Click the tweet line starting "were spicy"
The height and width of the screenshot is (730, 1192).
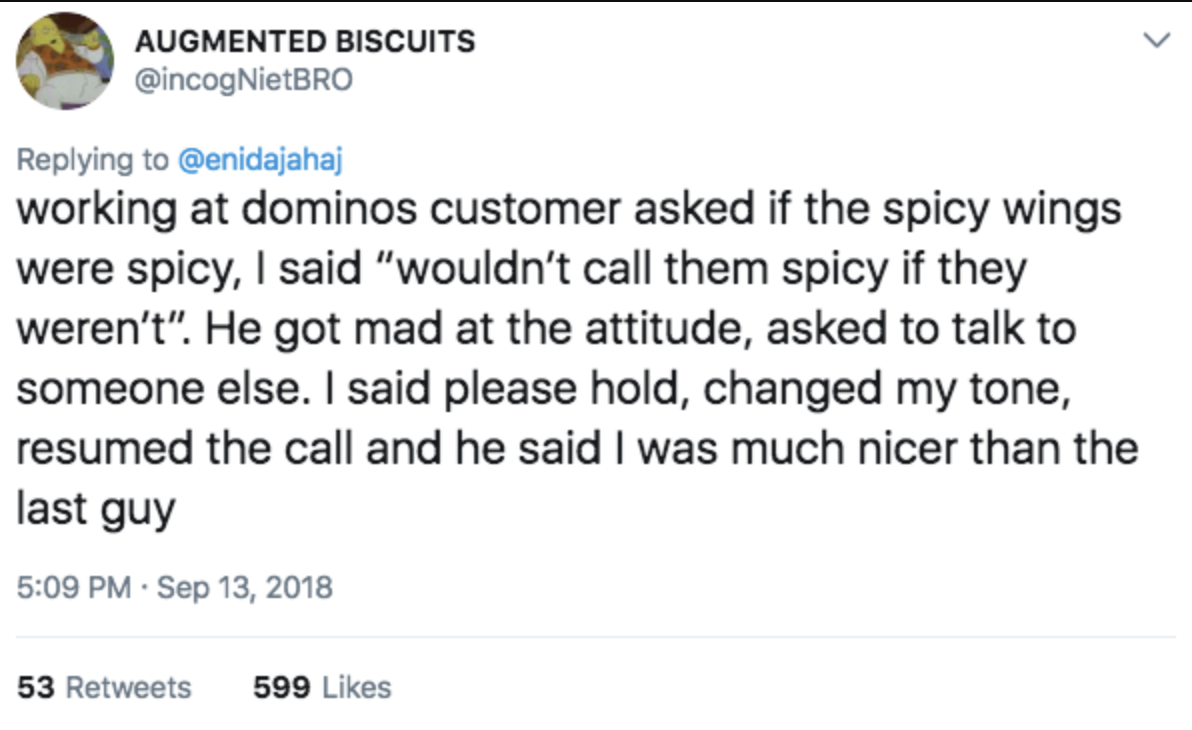pyautogui.click(x=522, y=269)
